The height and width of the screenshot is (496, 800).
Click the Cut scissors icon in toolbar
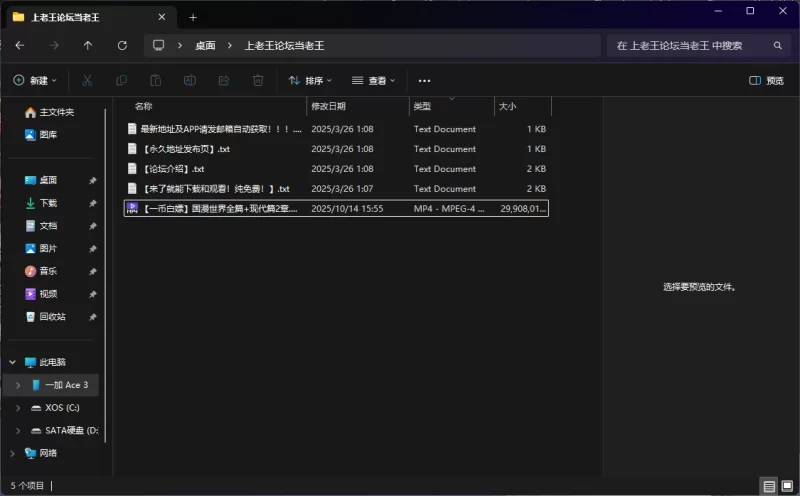[87, 80]
